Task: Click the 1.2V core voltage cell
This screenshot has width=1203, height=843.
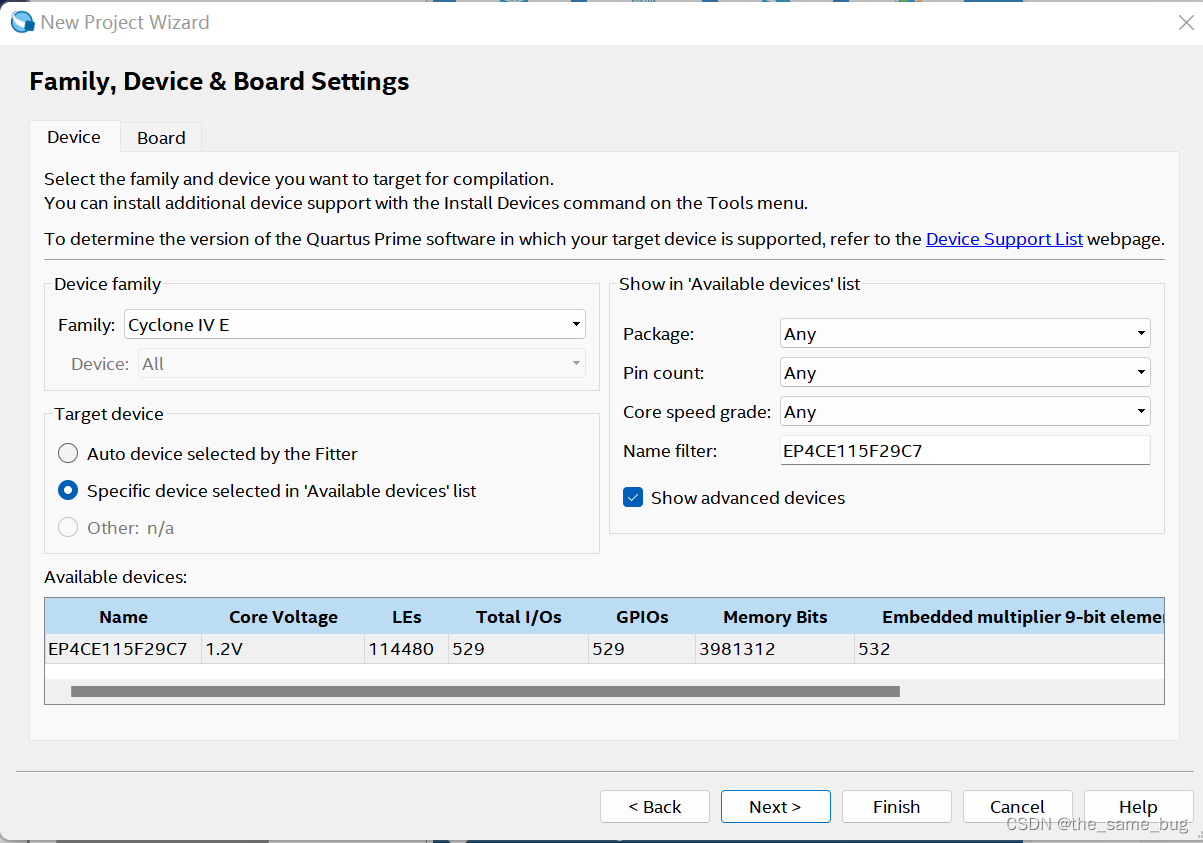Action: point(283,648)
